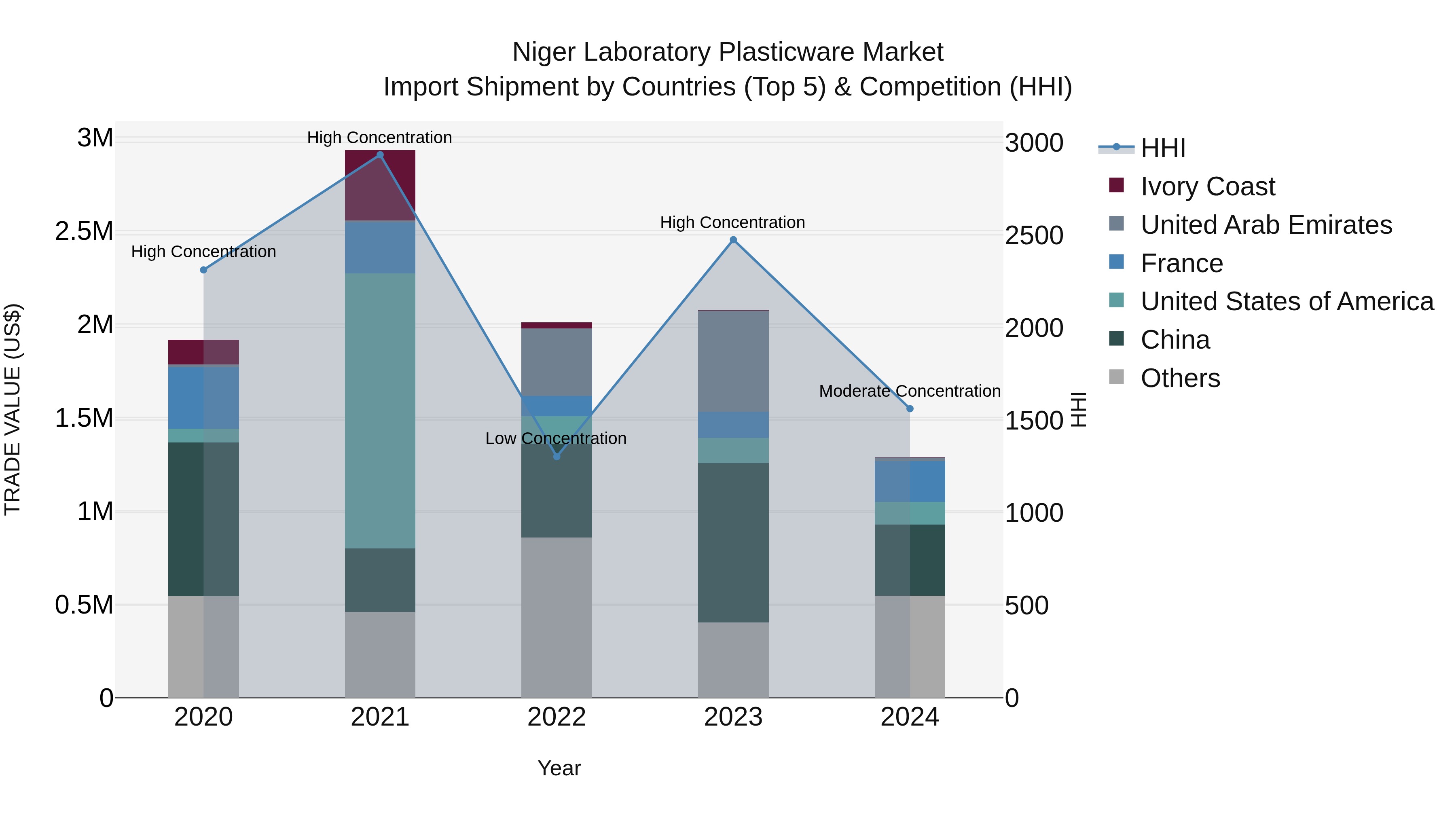The width and height of the screenshot is (1456, 819).
Task: Click the '2.5M' left axis tick label
Action: [84, 231]
